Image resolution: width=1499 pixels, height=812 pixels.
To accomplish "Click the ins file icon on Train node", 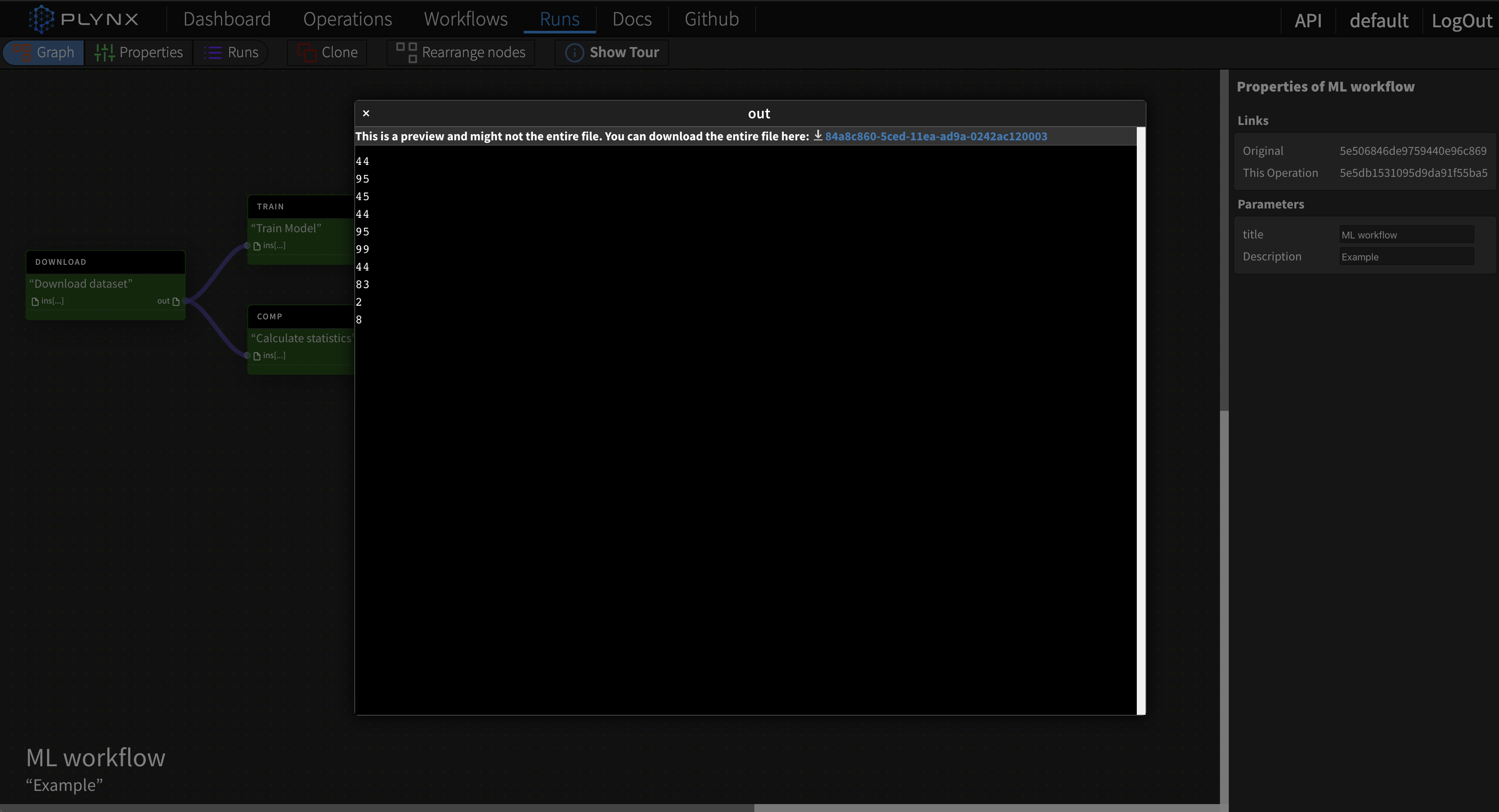I will coord(257,246).
